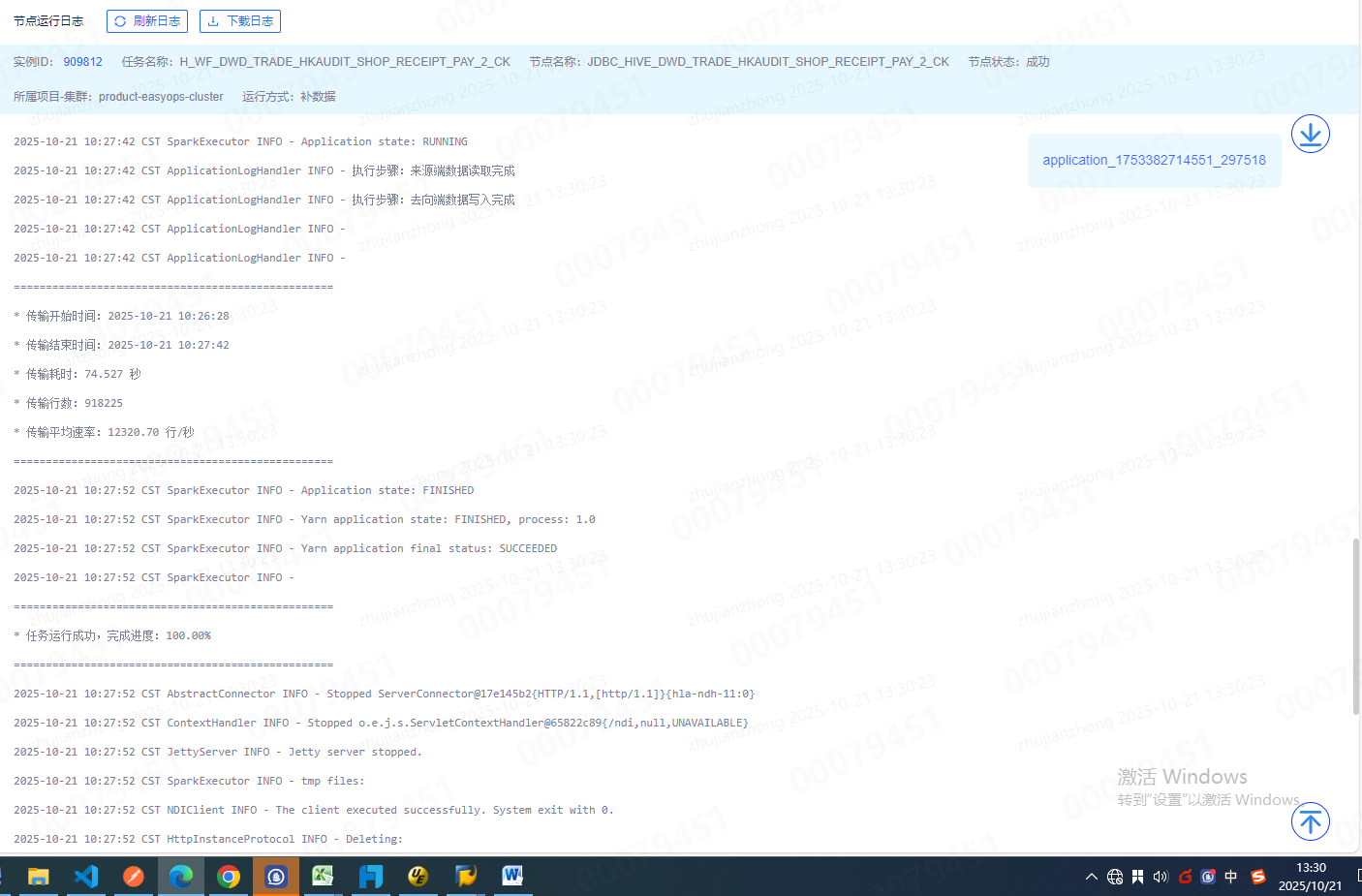1362x896 pixels.
Task: Click the 下载日志 download log button
Action: click(240, 21)
